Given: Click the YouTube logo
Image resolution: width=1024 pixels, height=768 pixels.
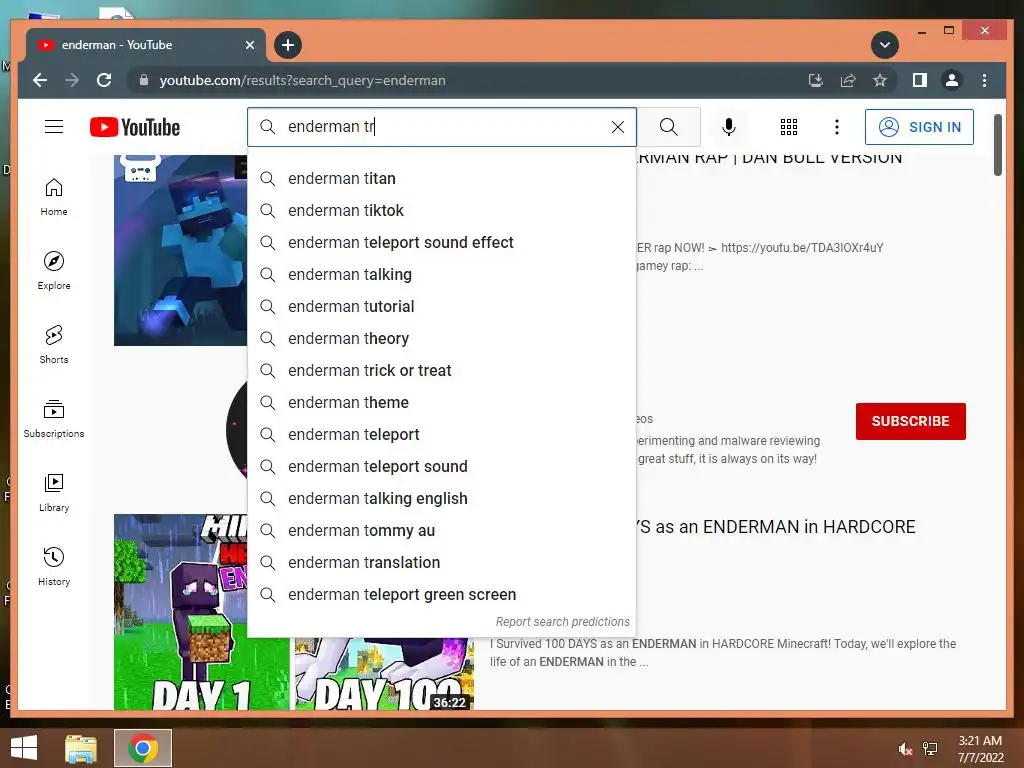Looking at the screenshot, I should tap(135, 127).
